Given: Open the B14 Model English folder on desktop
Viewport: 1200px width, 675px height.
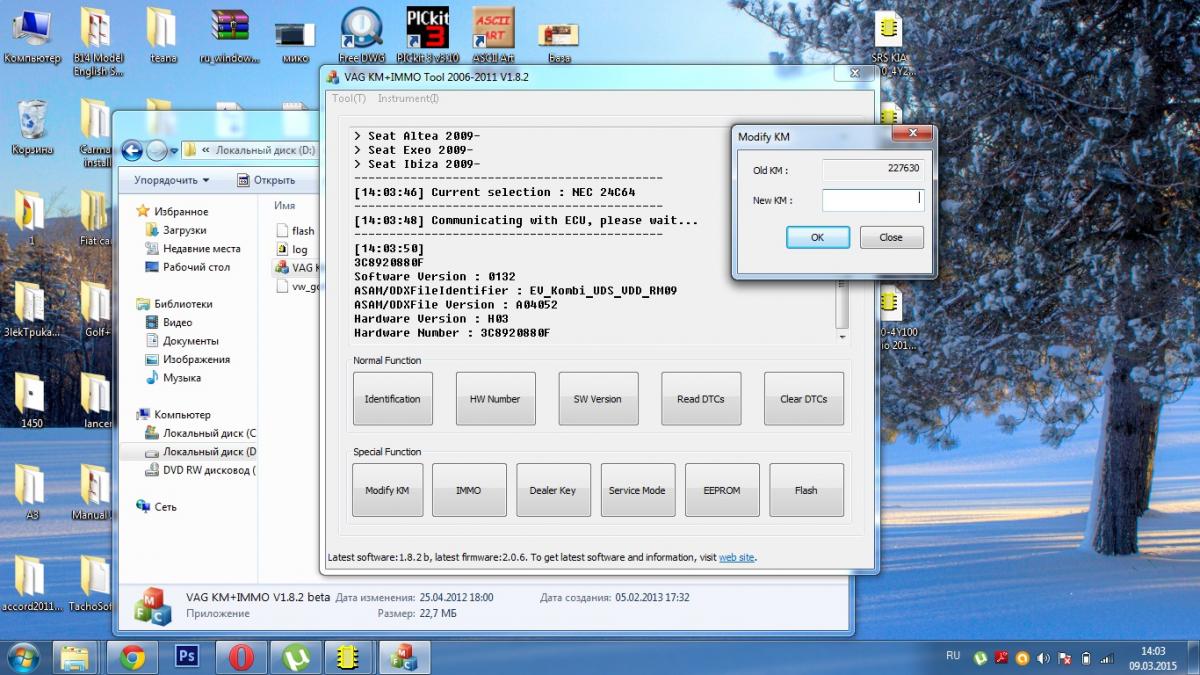Looking at the screenshot, I should click(x=97, y=42).
